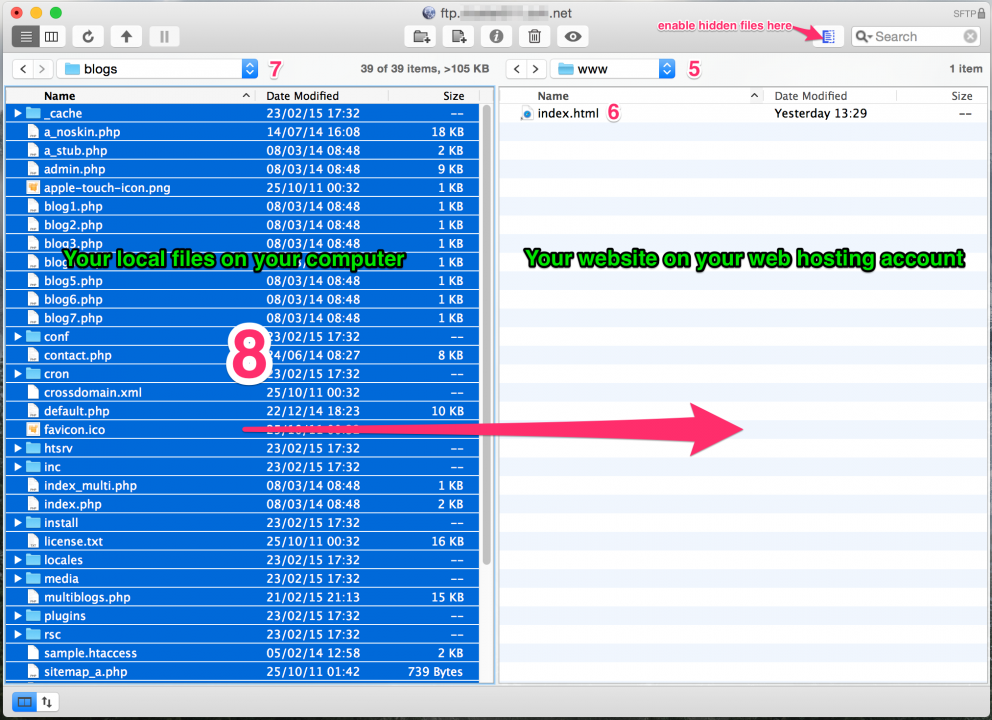Clear the search field with X button
Image resolution: width=992 pixels, height=720 pixels.
tap(970, 37)
